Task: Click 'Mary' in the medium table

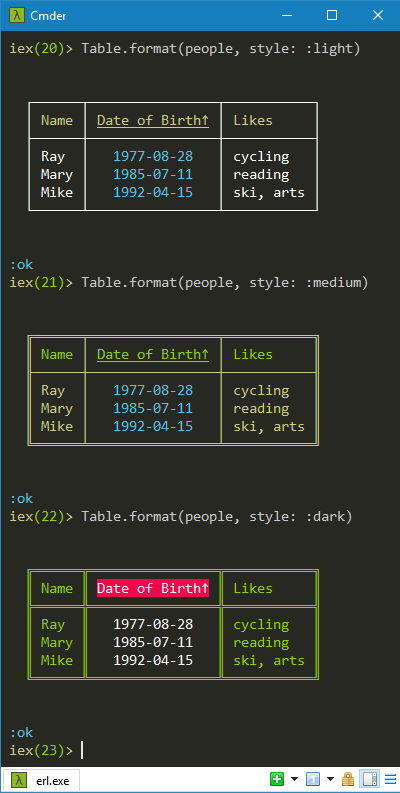Action: pos(57,409)
